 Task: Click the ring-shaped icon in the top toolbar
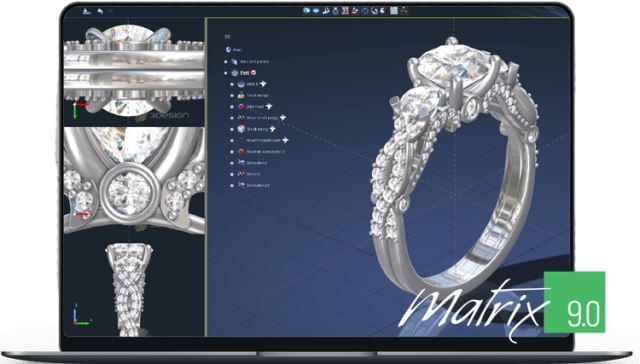click(x=336, y=11)
